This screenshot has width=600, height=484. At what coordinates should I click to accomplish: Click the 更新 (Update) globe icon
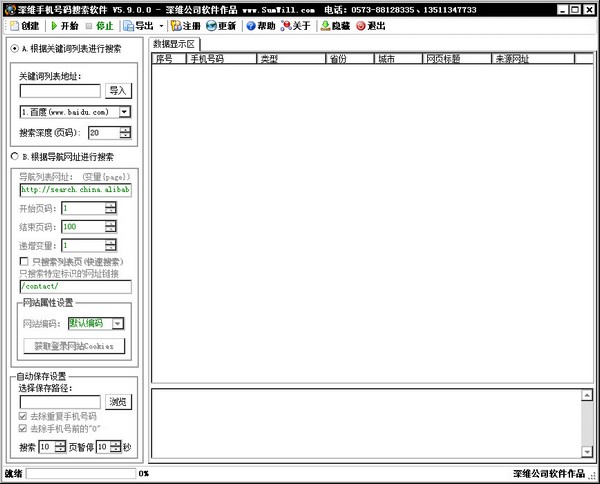click(x=211, y=26)
